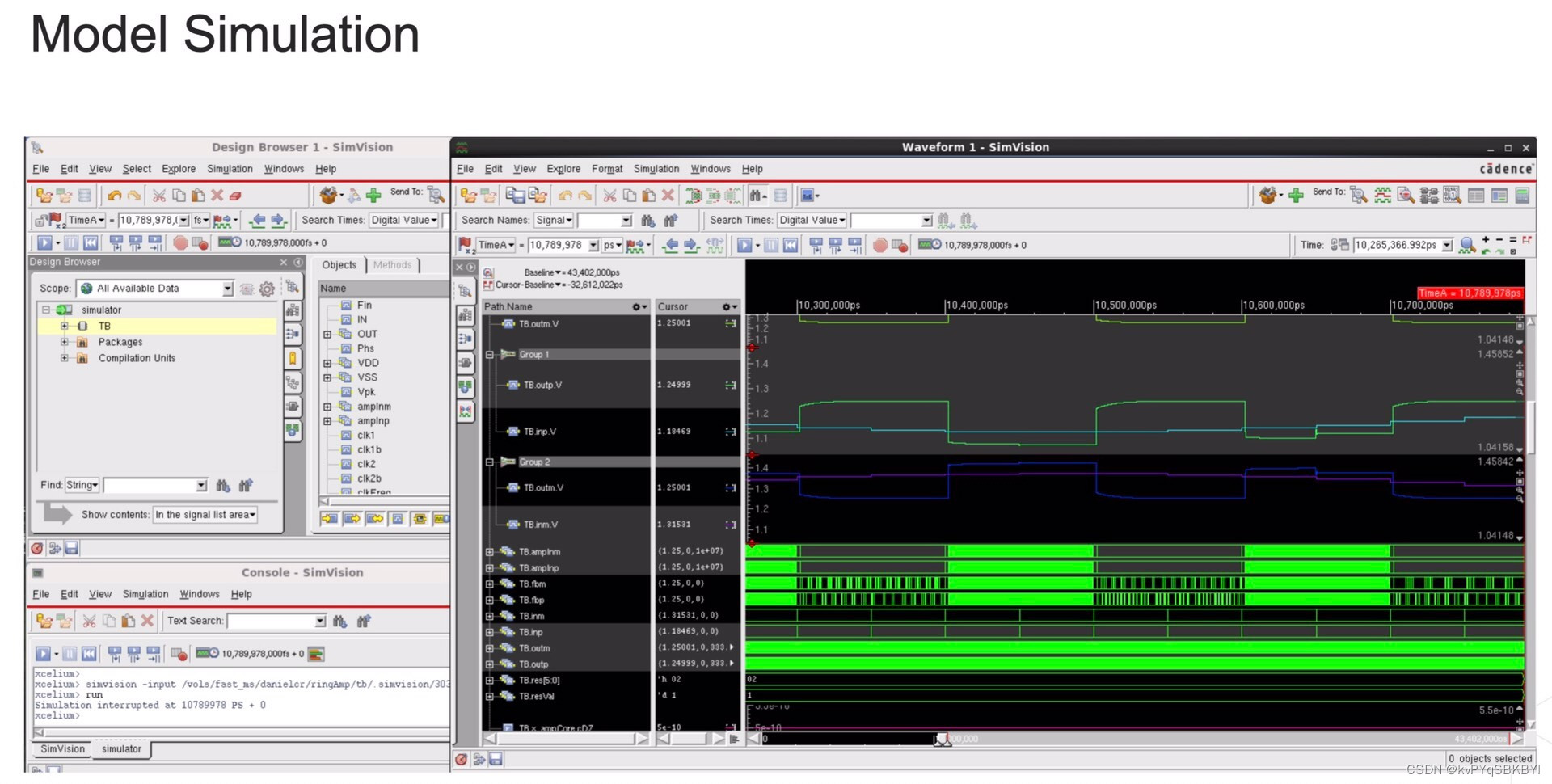Image resolution: width=1552 pixels, height=784 pixels.
Task: Expand the Packages tree node
Action: [65, 342]
